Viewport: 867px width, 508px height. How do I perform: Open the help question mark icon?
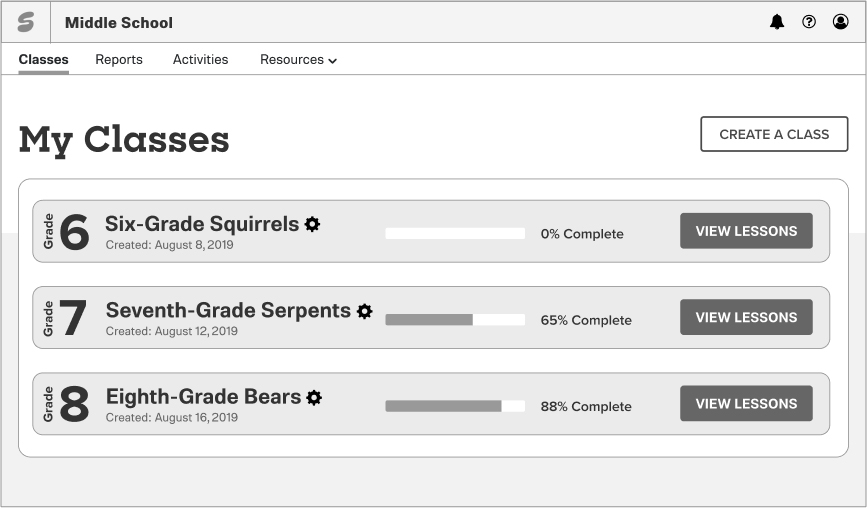click(809, 22)
